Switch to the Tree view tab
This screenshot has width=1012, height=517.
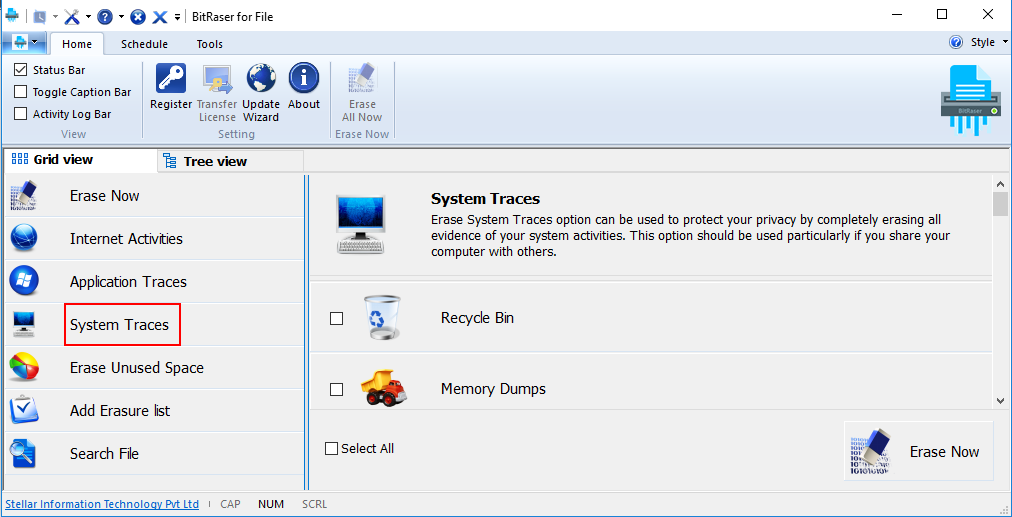[230, 161]
